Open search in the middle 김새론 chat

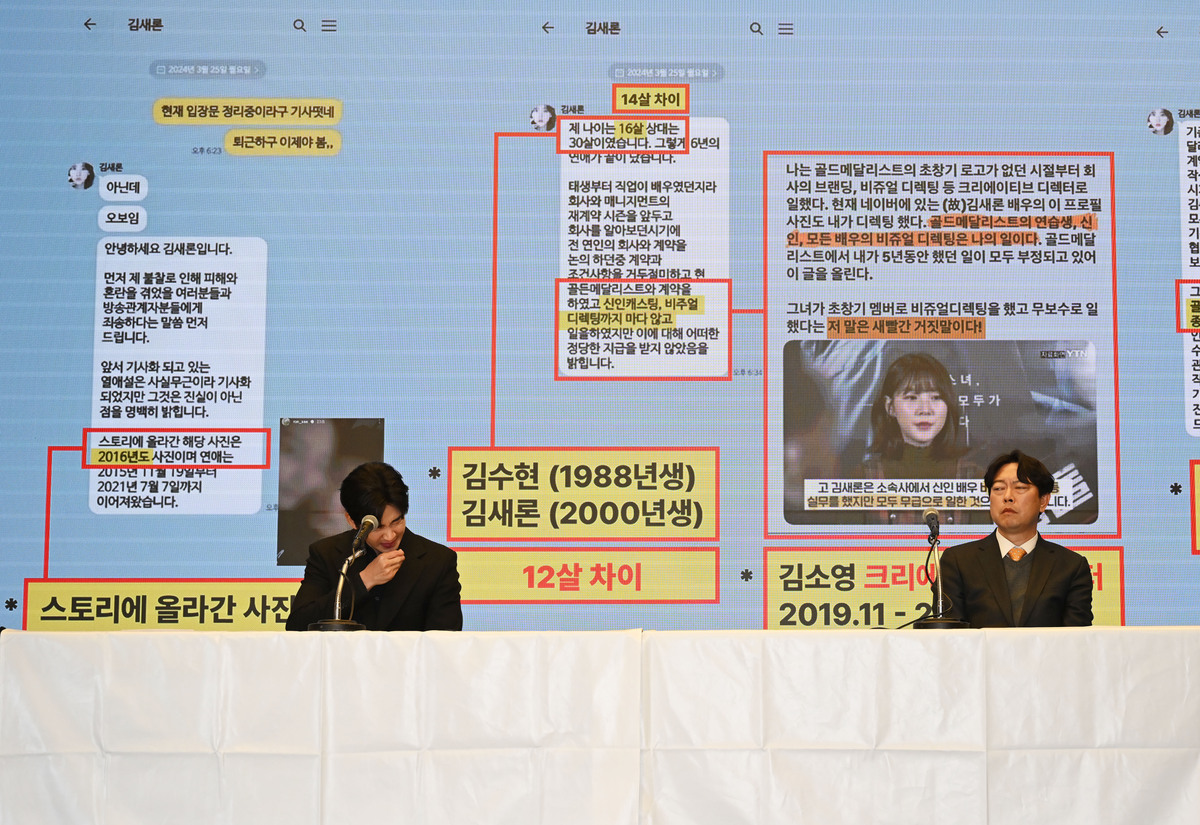(757, 28)
